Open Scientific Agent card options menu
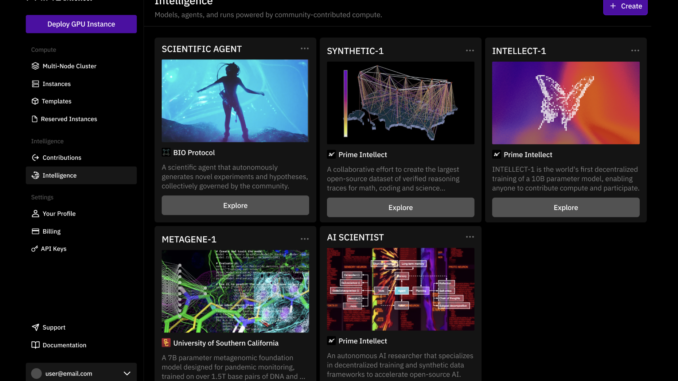 [305, 49]
